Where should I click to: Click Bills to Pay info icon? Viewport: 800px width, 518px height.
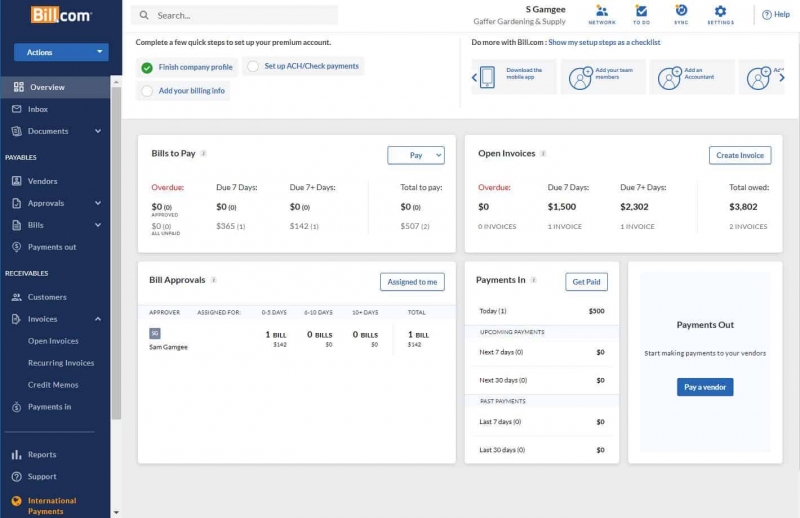(204, 153)
